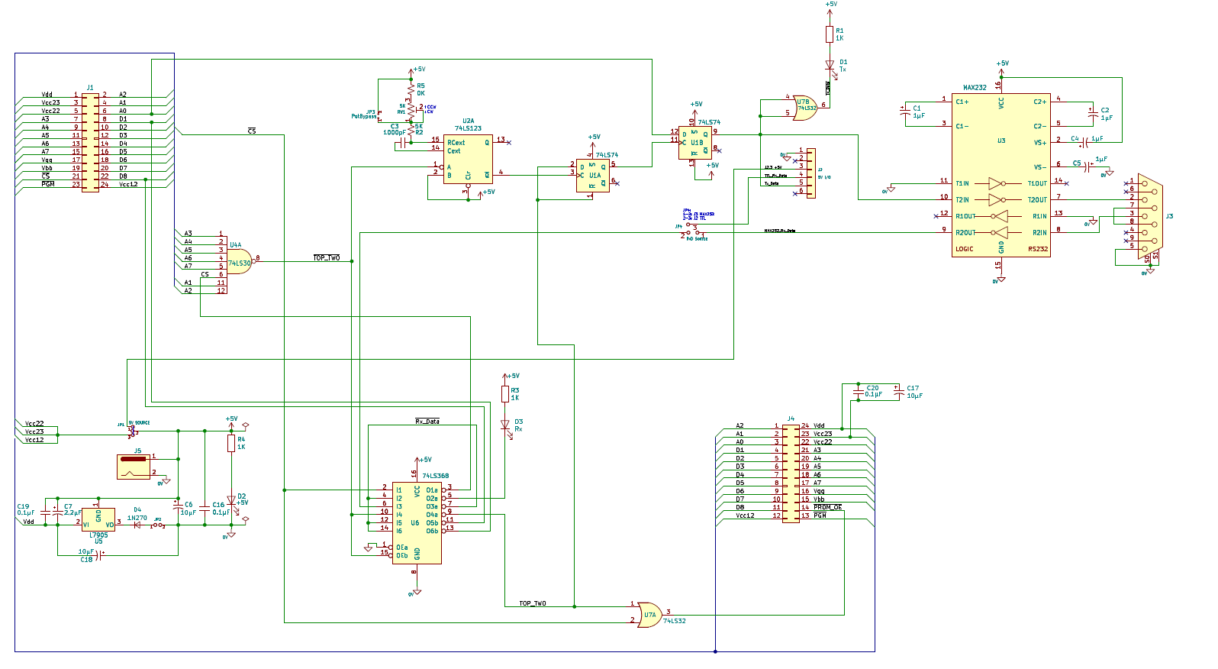Click the DB9 serial connector J3

pos(1147,213)
